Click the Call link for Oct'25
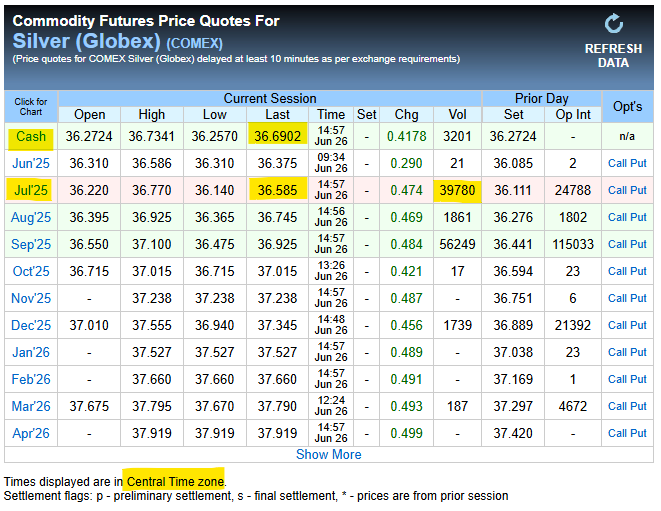 click(x=617, y=271)
